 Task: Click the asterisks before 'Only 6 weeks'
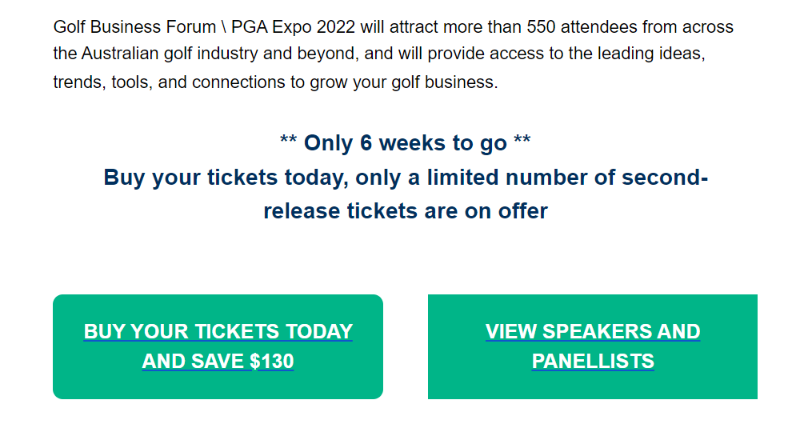[x=288, y=140]
